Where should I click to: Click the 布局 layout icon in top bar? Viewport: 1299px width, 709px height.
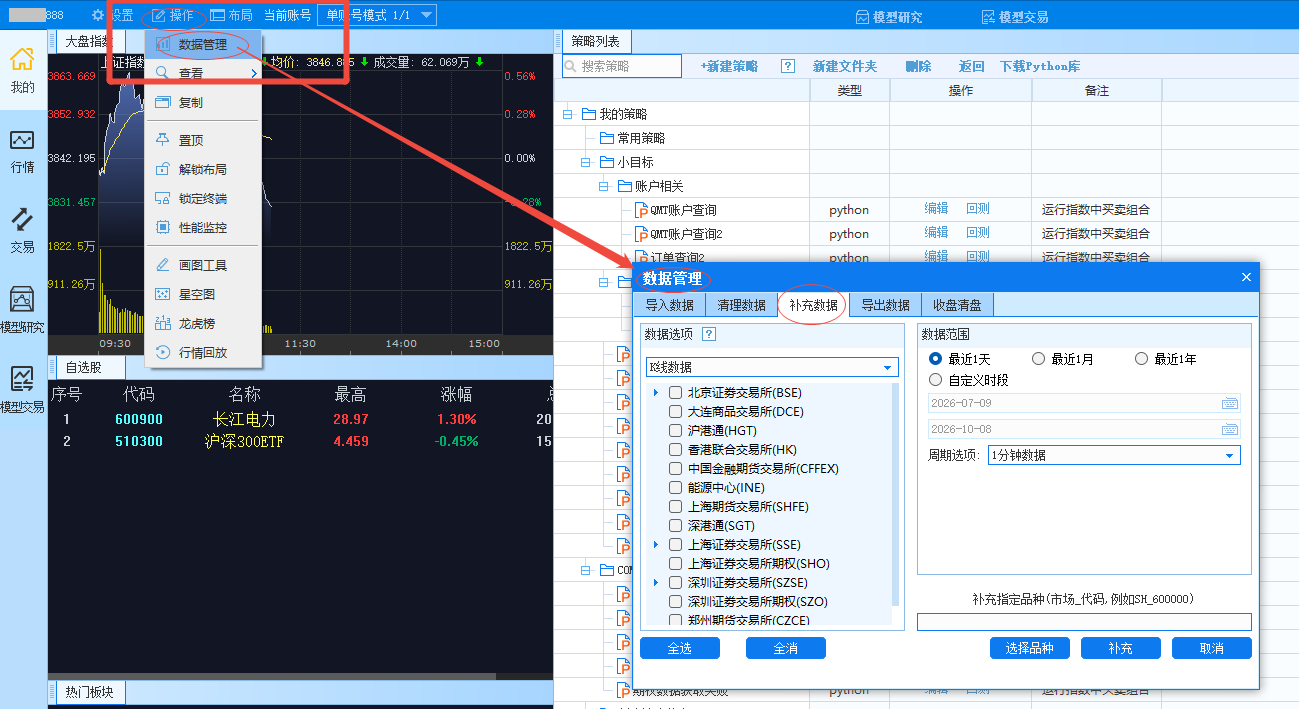click(217, 15)
